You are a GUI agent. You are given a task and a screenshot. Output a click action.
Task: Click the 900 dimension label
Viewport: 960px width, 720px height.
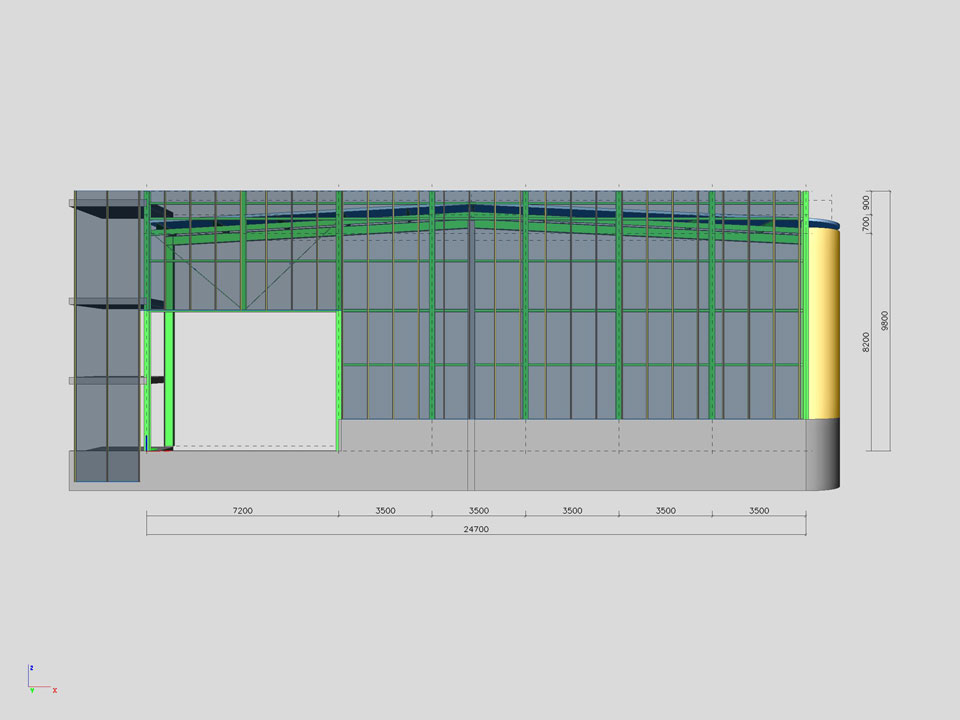866,203
